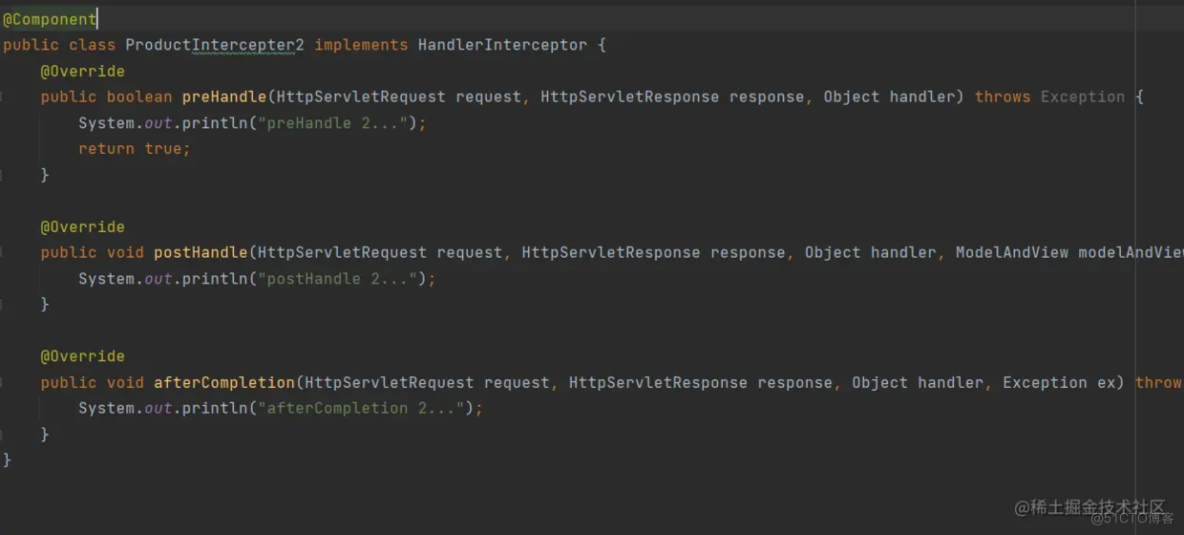Click the "afterCompletion 2..." string literal

click(364, 408)
